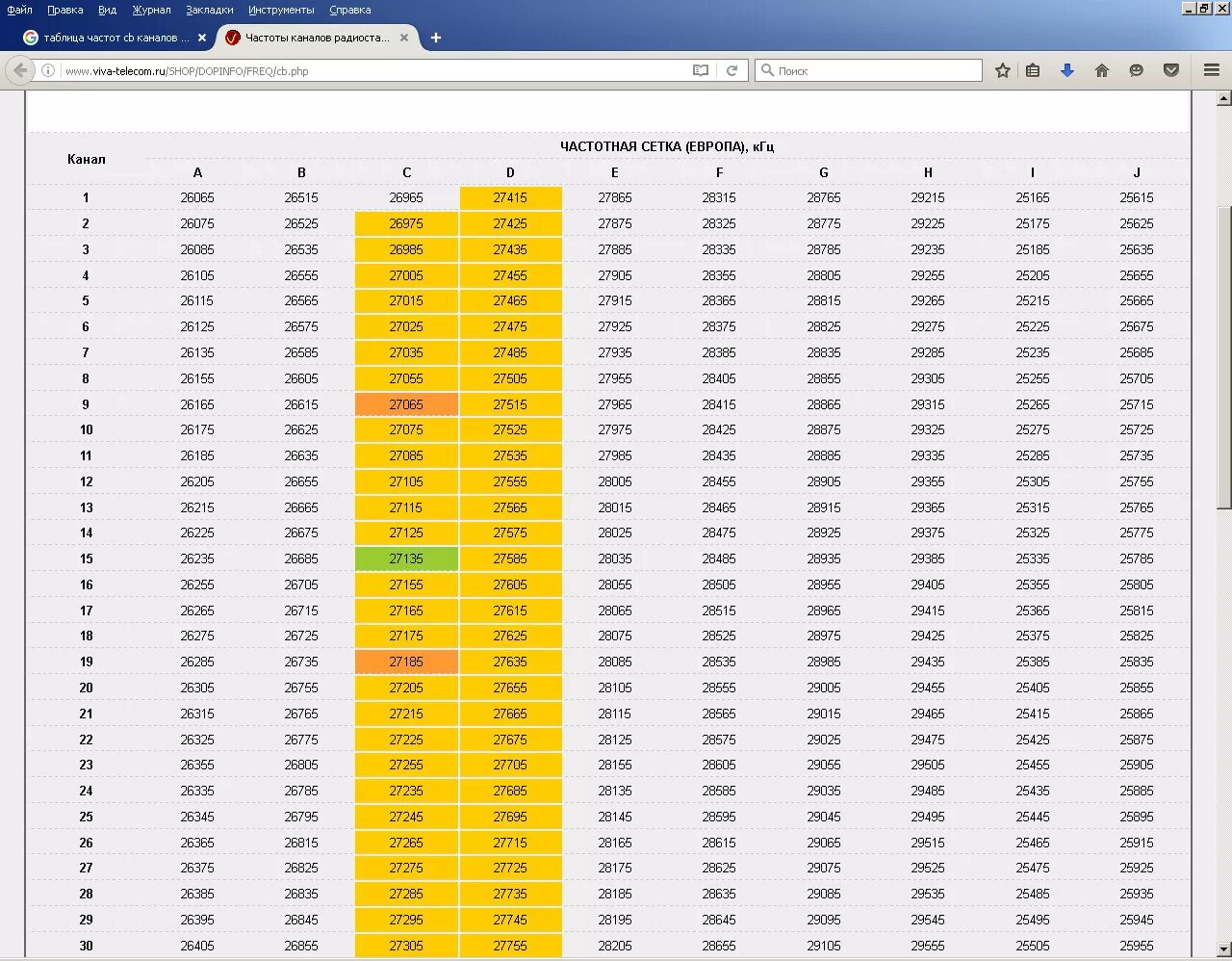Click cell 25165 in column I
This screenshot has width=1232, height=961.
1033,197
